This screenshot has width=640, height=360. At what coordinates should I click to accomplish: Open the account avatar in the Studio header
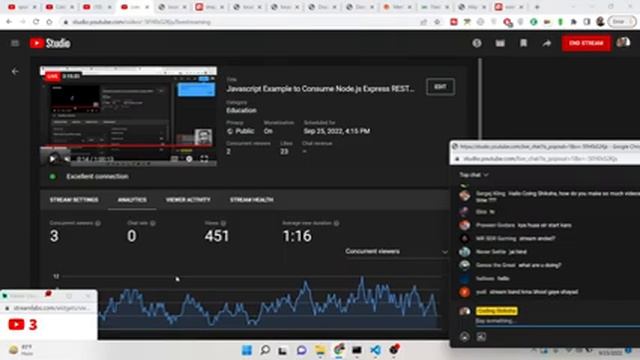(623, 42)
